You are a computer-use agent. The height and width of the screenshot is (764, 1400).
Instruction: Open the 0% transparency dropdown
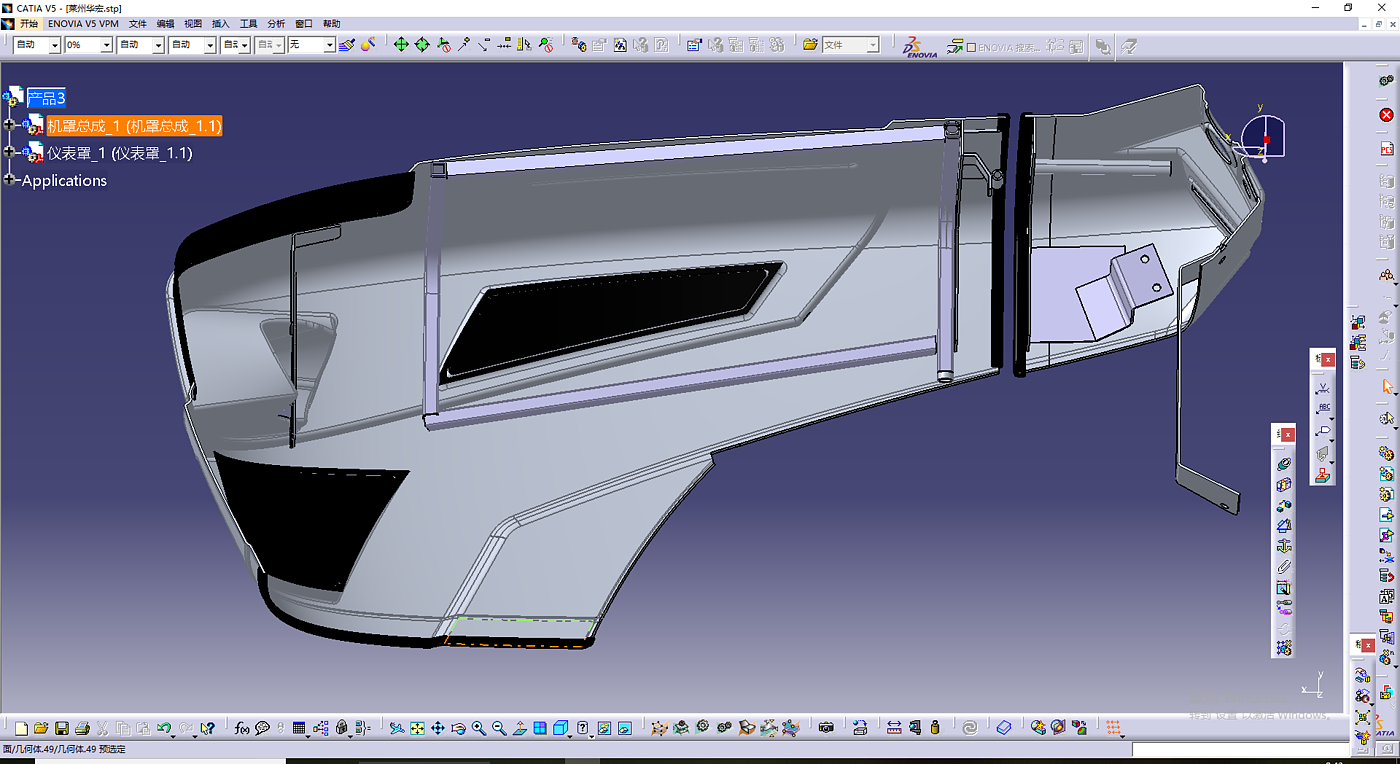(106, 45)
